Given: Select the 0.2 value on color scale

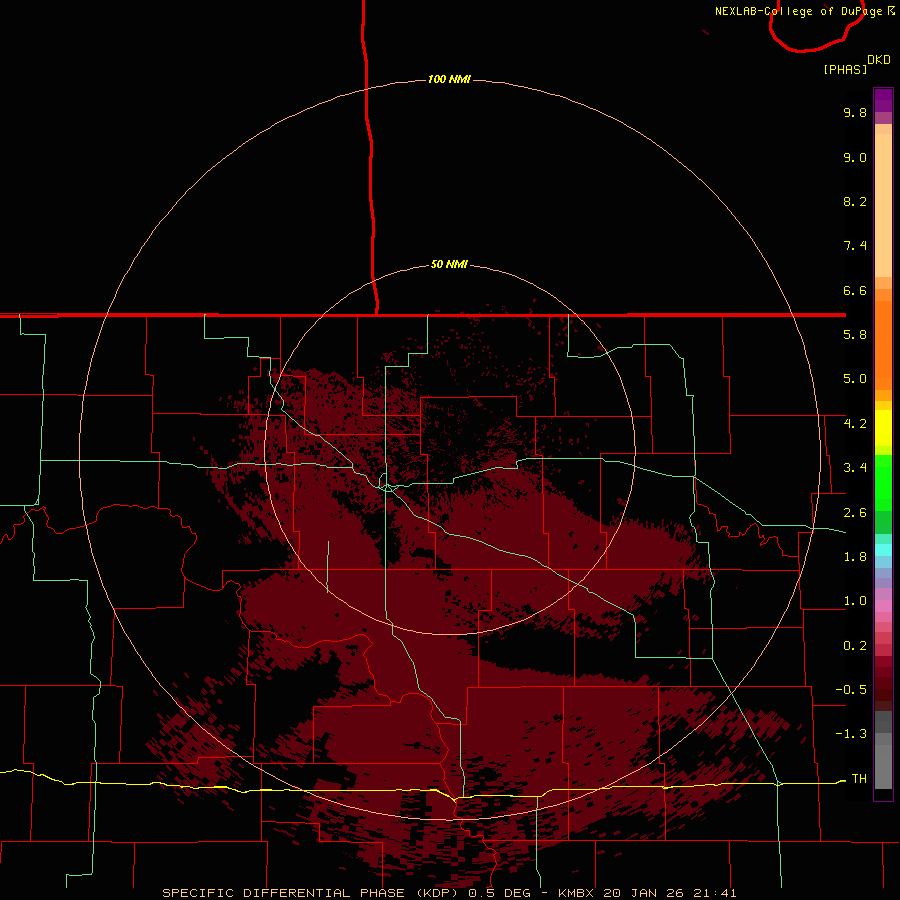Looking at the screenshot, I should coord(855,646).
